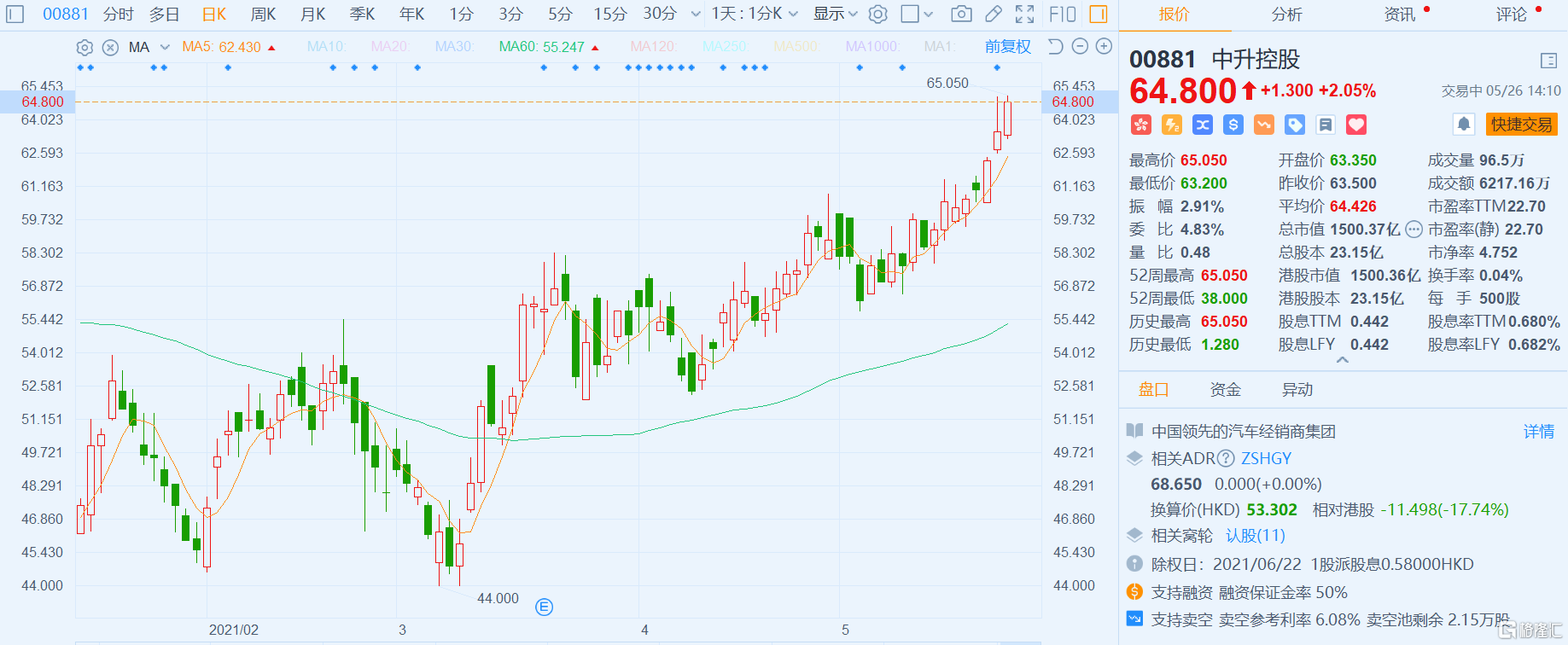Open the 报价 quote tab

[1175, 15]
